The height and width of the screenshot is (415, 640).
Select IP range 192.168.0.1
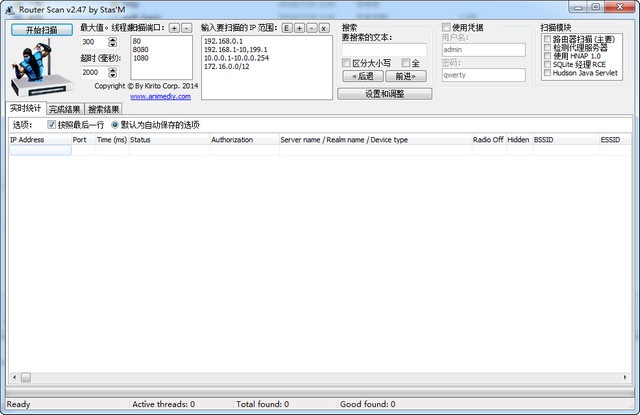click(x=223, y=41)
